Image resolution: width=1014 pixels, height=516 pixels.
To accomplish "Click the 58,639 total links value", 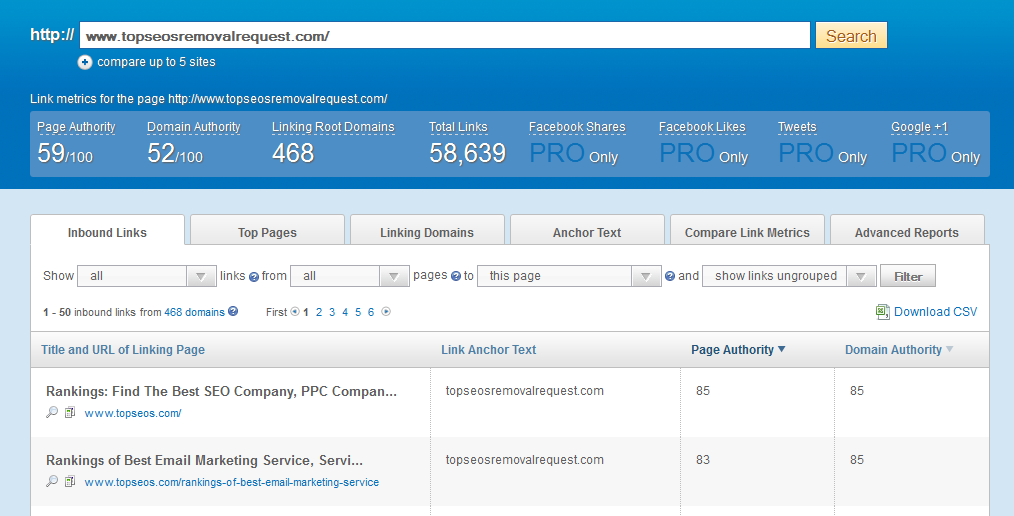I will [468, 153].
